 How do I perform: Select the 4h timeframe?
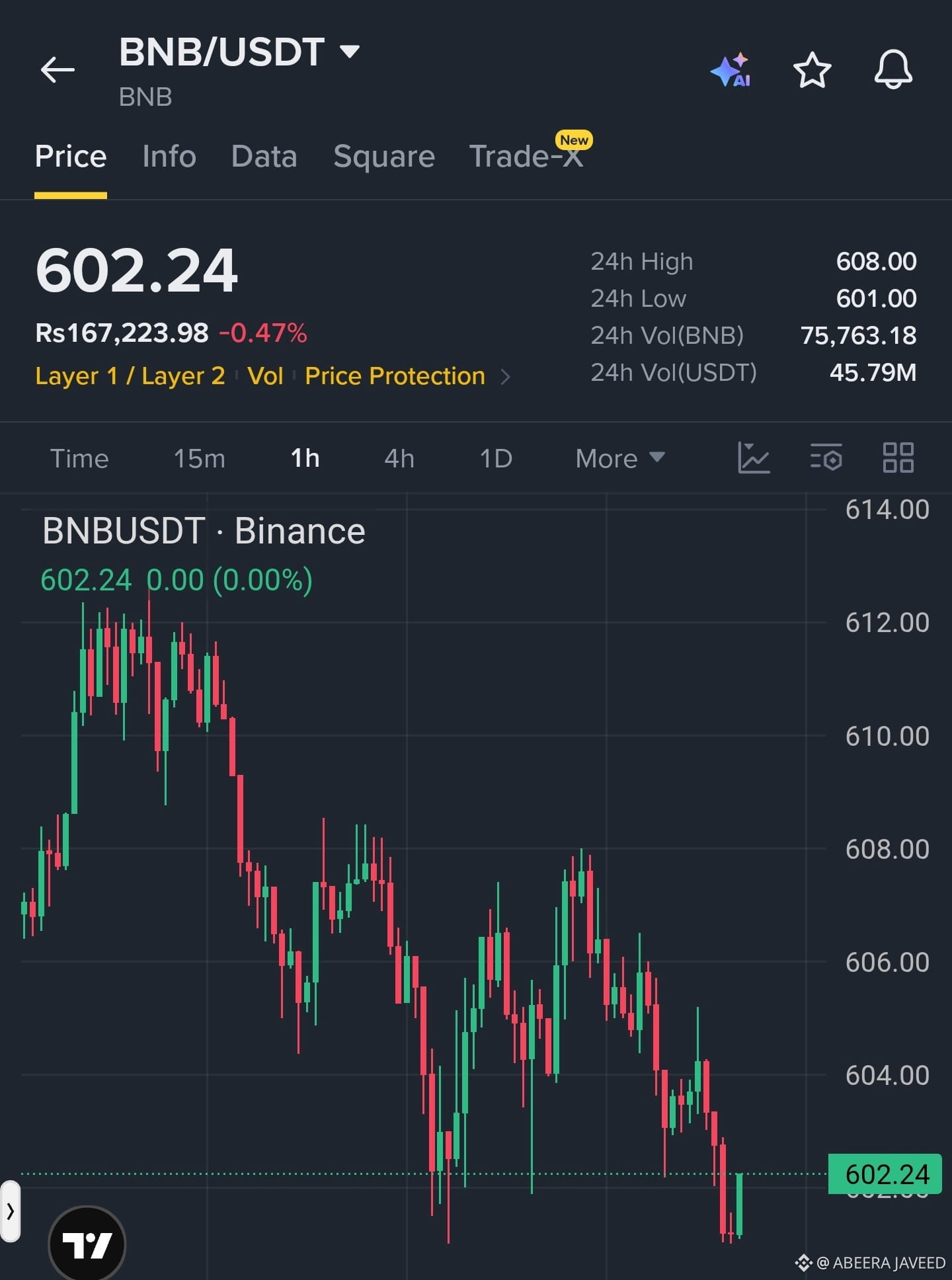[x=399, y=458]
